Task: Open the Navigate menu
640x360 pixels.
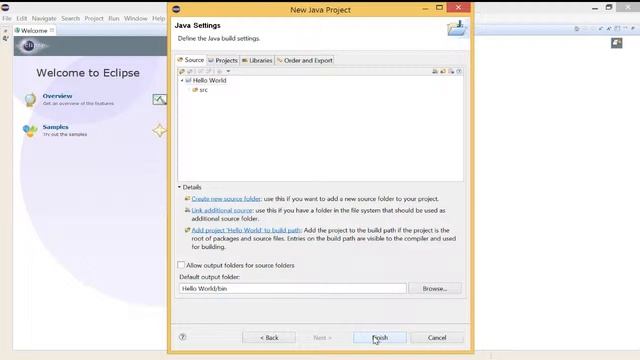Action: tap(44, 18)
